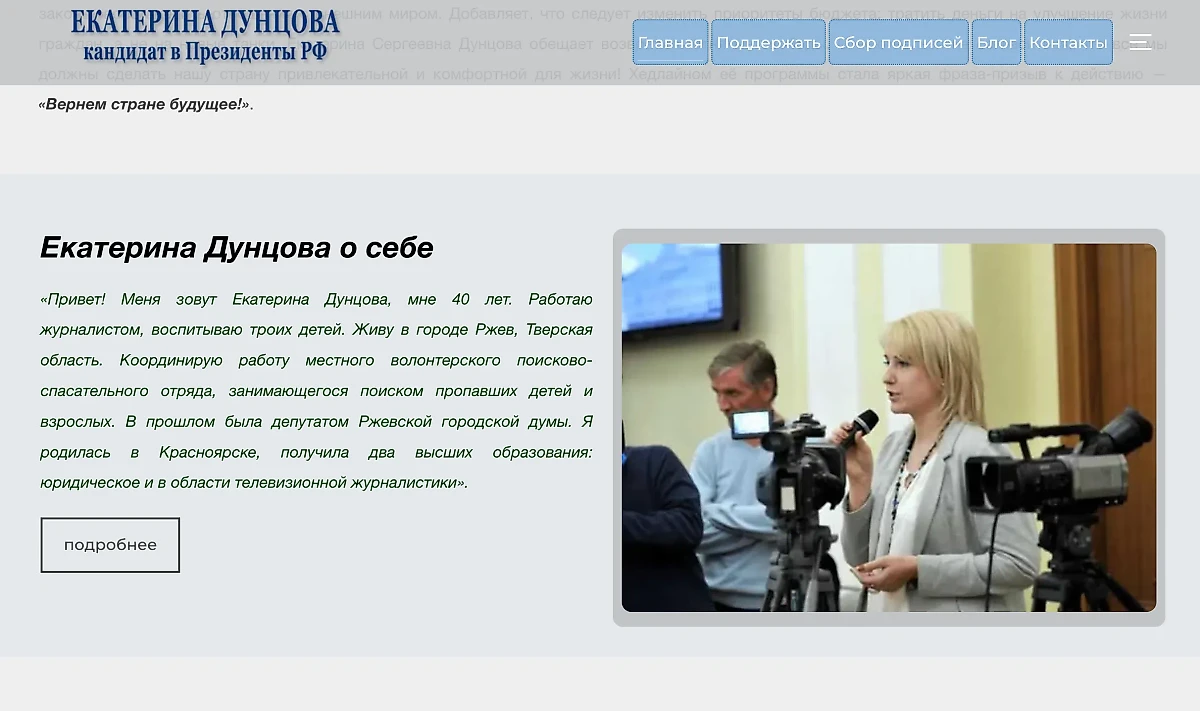
Task: Go to the Главная navigation item
Action: (670, 42)
